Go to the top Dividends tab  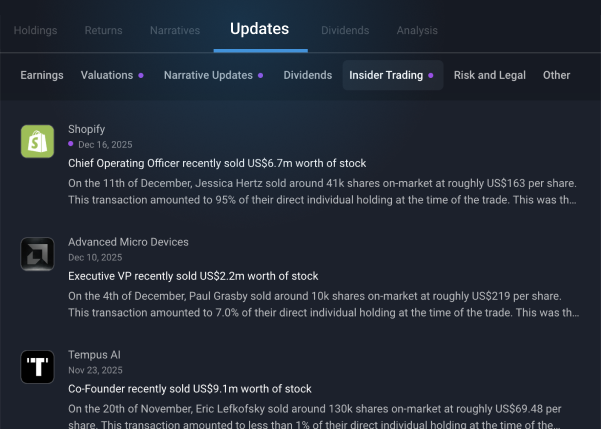(x=345, y=30)
